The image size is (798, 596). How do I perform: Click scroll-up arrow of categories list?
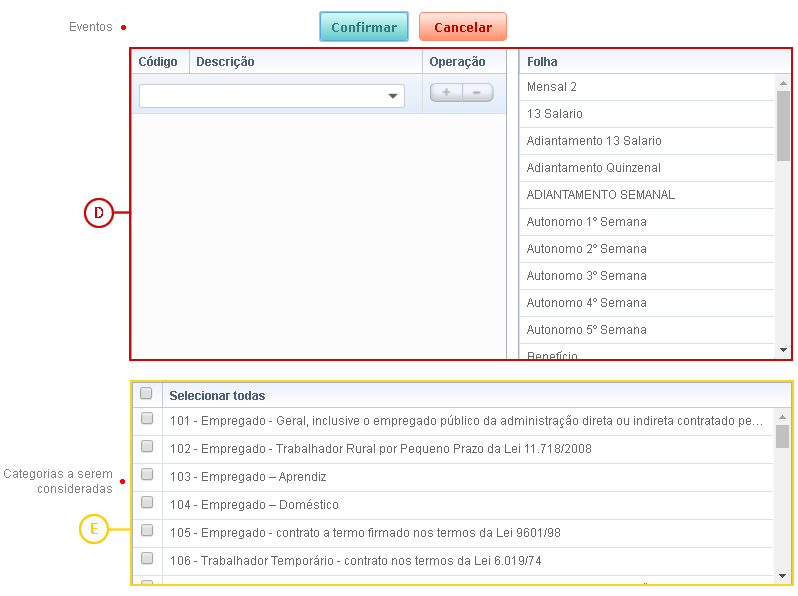click(x=783, y=415)
